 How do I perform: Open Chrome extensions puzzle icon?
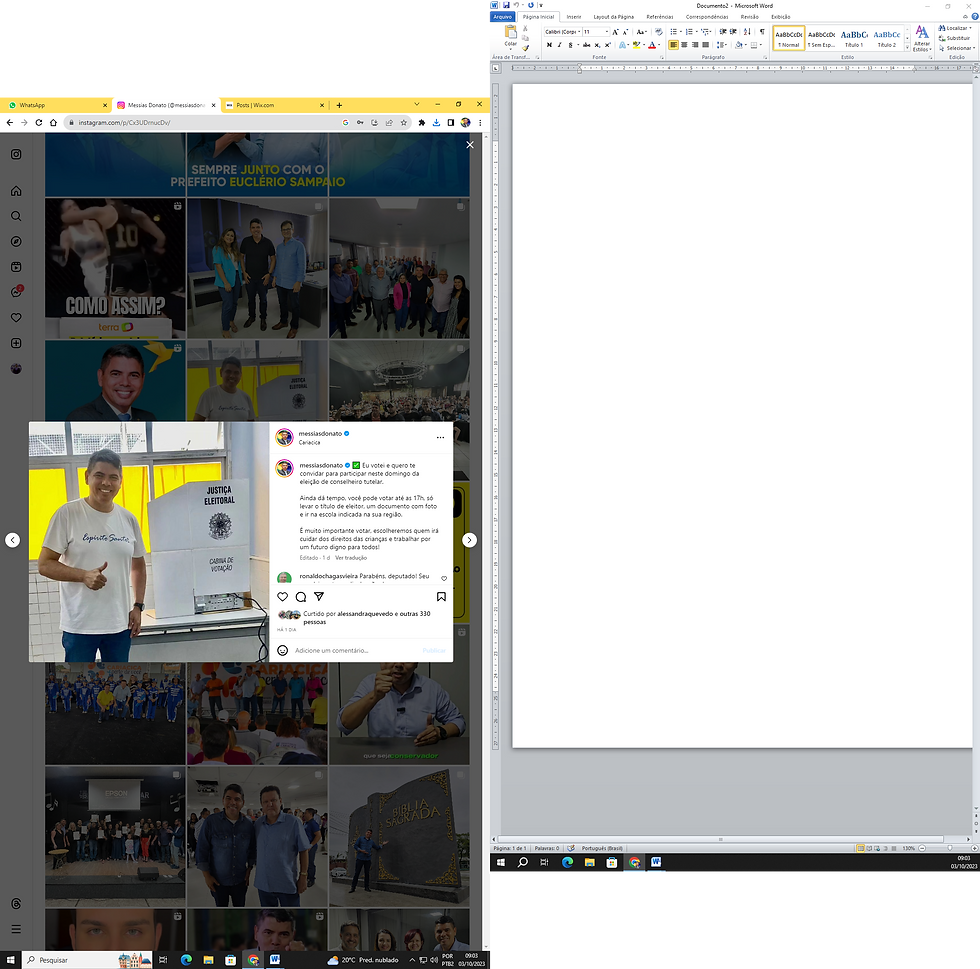(422, 123)
